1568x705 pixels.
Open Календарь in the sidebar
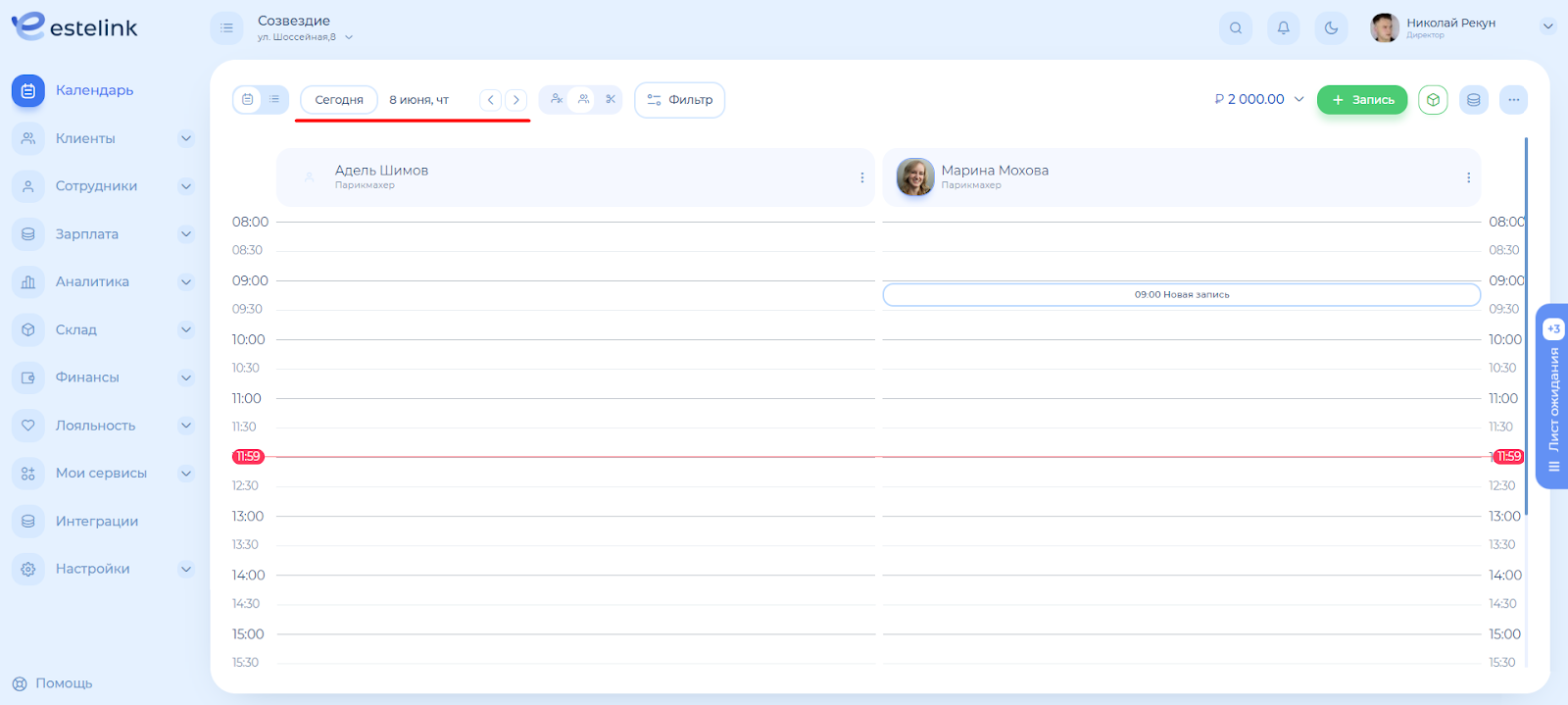coord(94,90)
